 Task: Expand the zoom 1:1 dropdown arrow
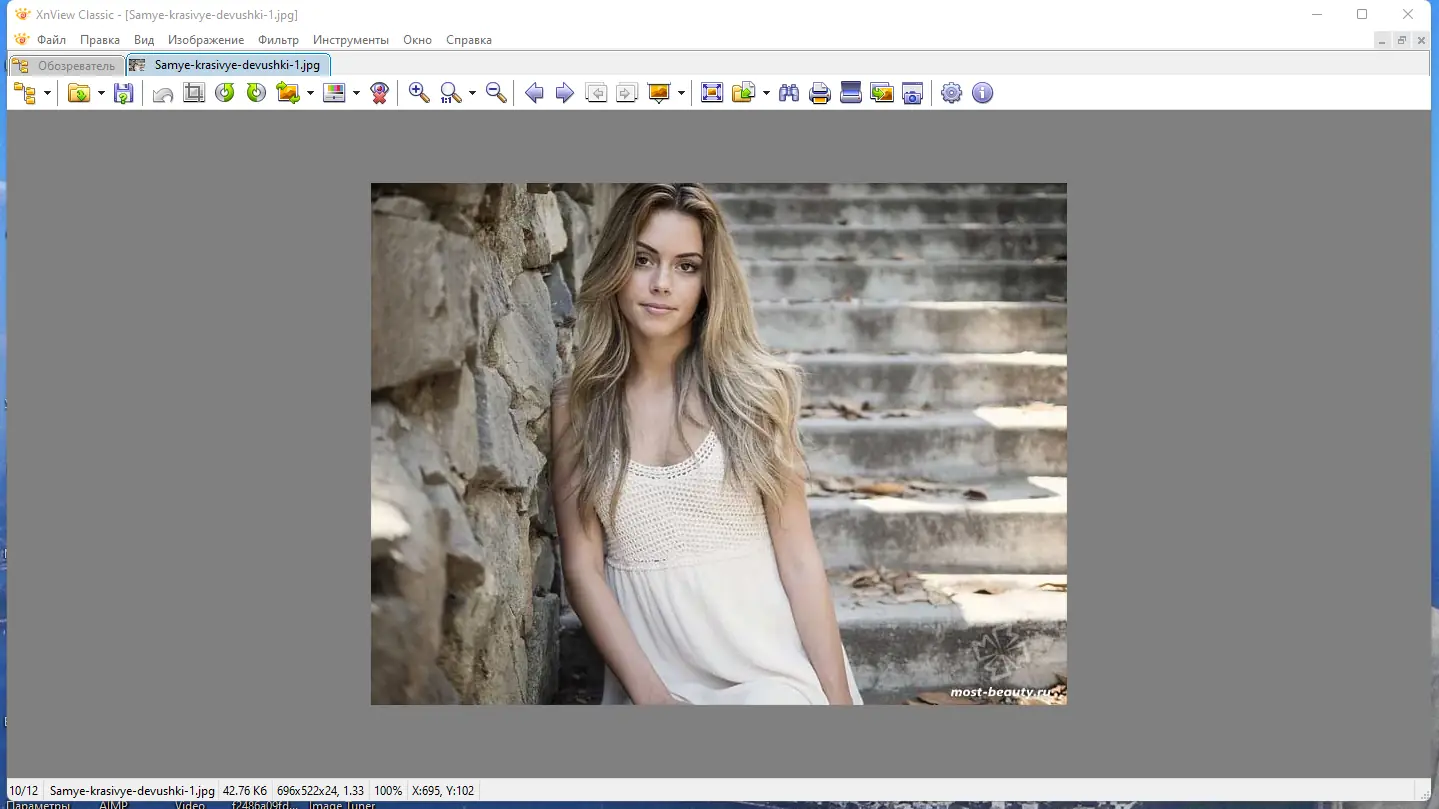click(x=472, y=93)
